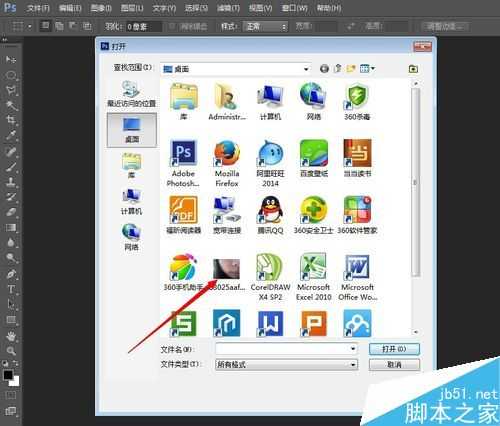Select the Dodge tool
The height and width of the screenshot is (426, 500).
pyautogui.click(x=11, y=258)
